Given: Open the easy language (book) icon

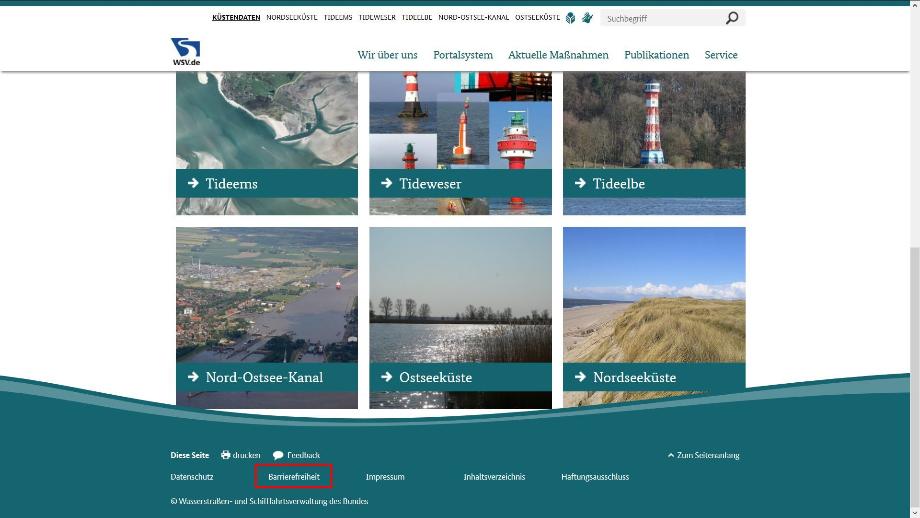Looking at the screenshot, I should pyautogui.click(x=571, y=18).
